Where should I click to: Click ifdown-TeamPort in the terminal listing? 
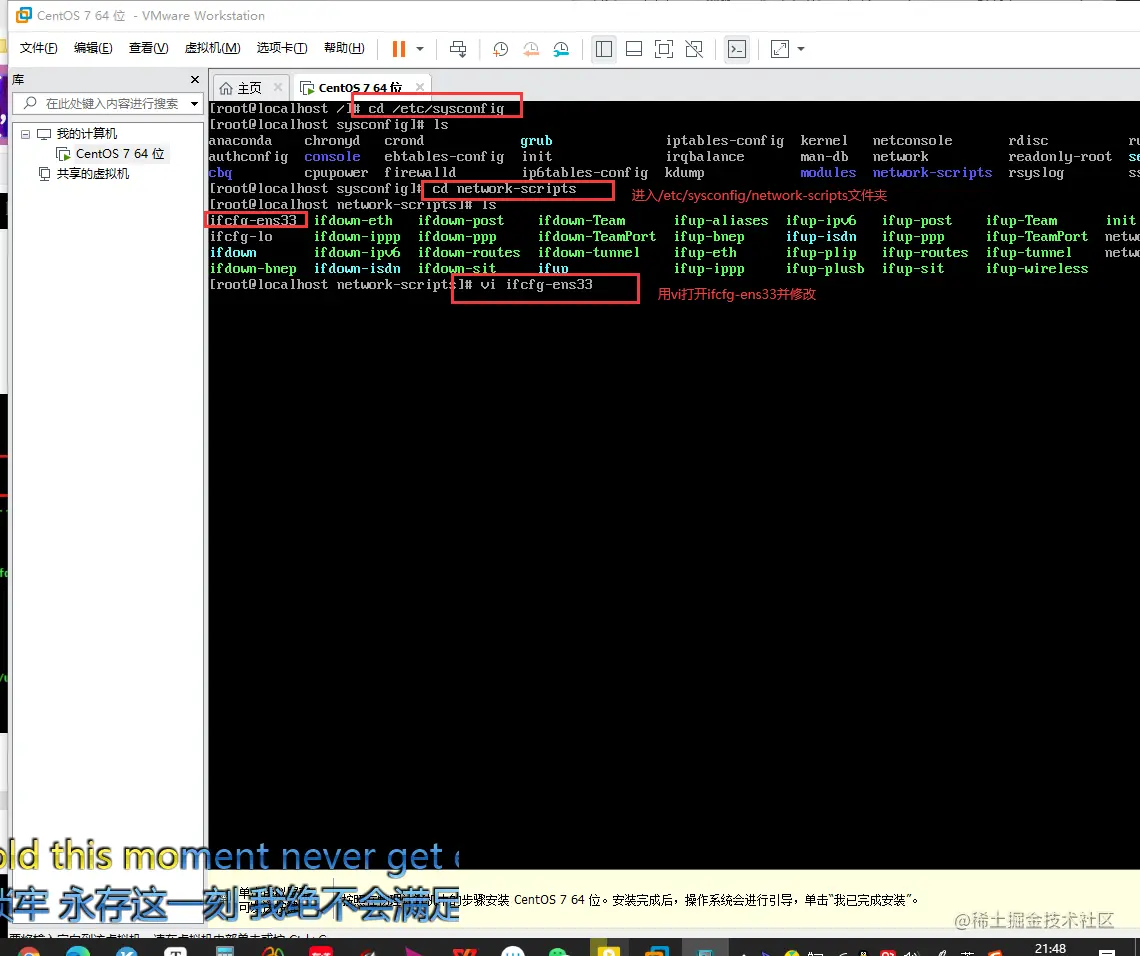coord(596,236)
